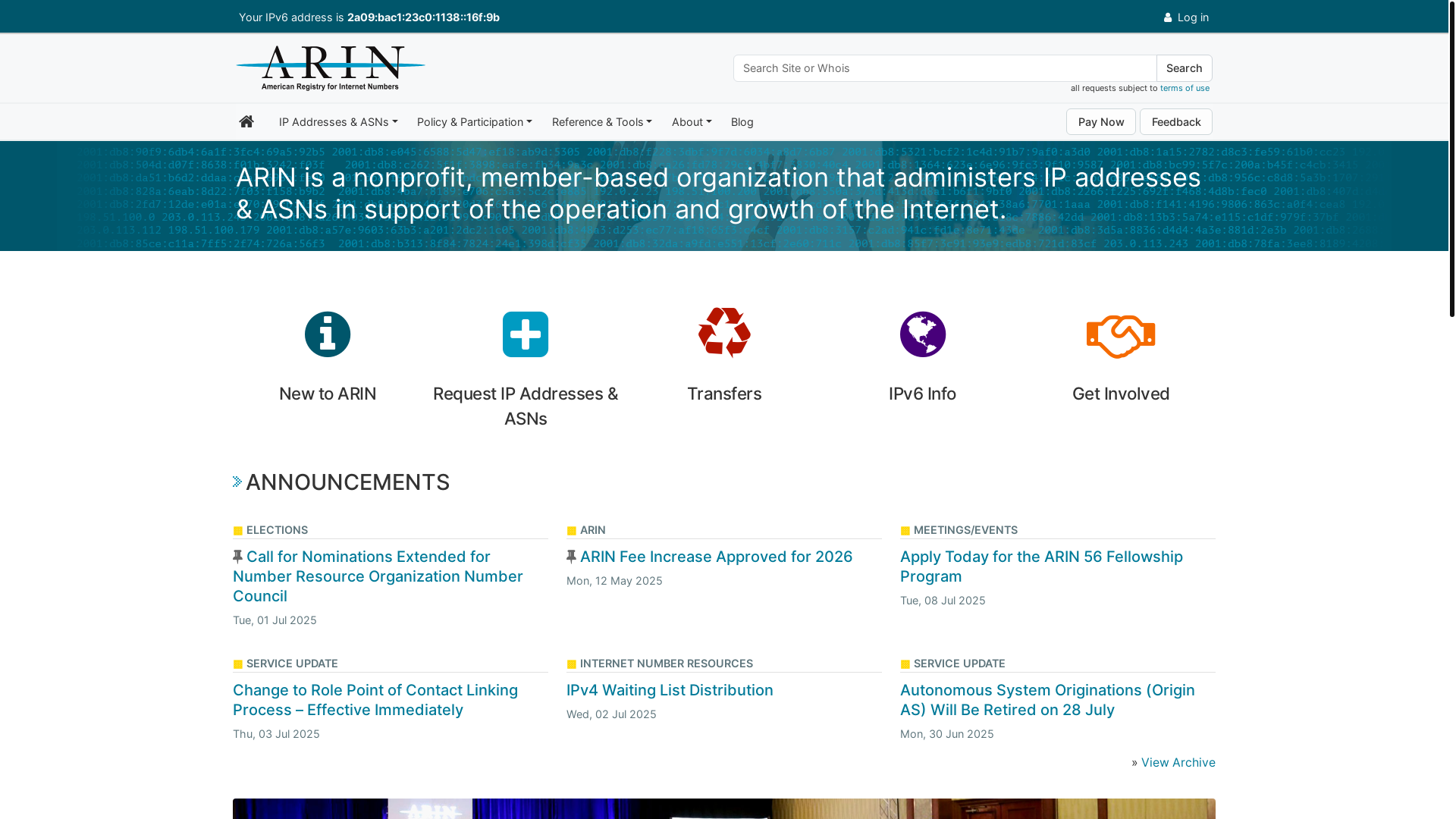Click the yellow square next to INTERNET NUMBER RESOURCES
The height and width of the screenshot is (819, 1456).
tap(572, 664)
